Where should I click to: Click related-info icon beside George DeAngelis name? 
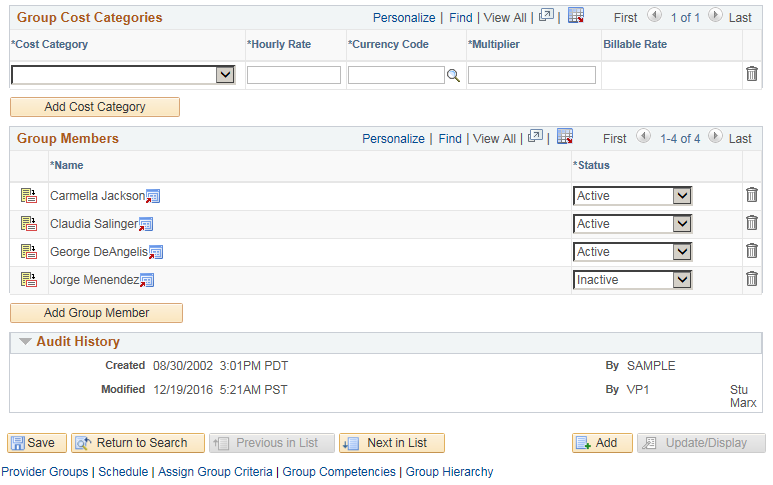tap(155, 252)
